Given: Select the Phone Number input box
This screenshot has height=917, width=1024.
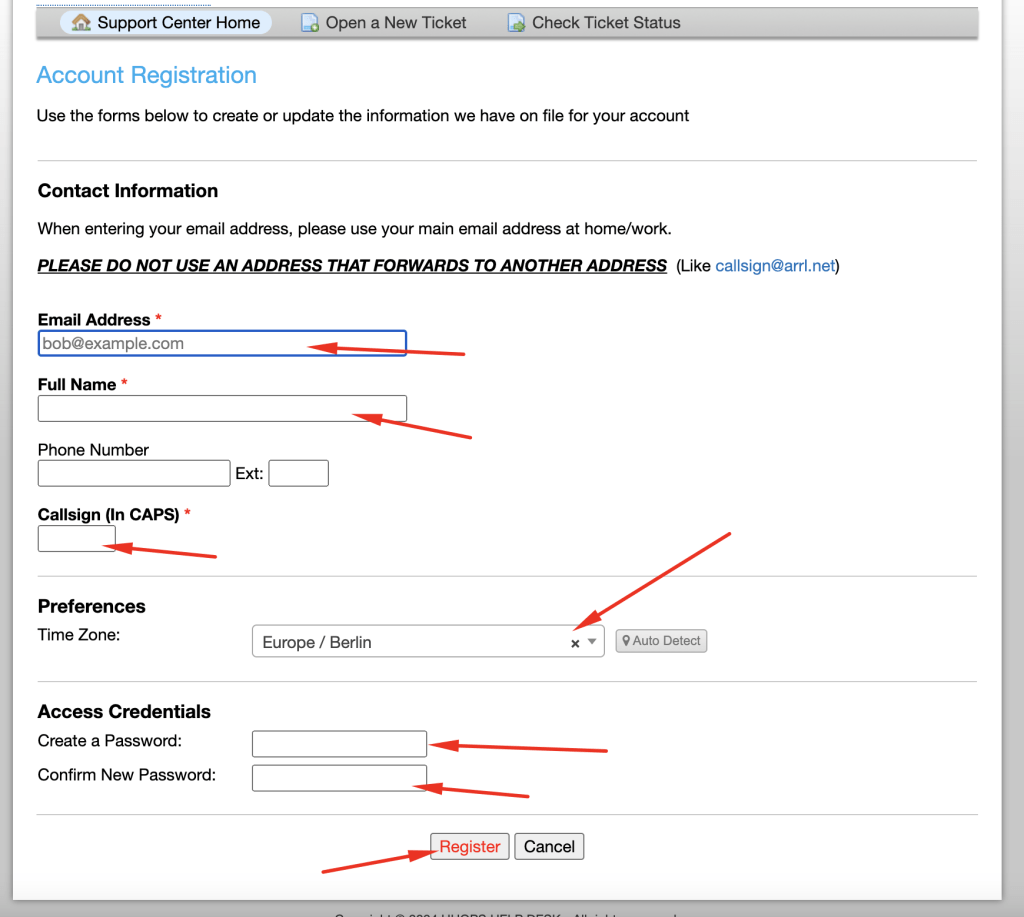Looking at the screenshot, I should 134,473.
